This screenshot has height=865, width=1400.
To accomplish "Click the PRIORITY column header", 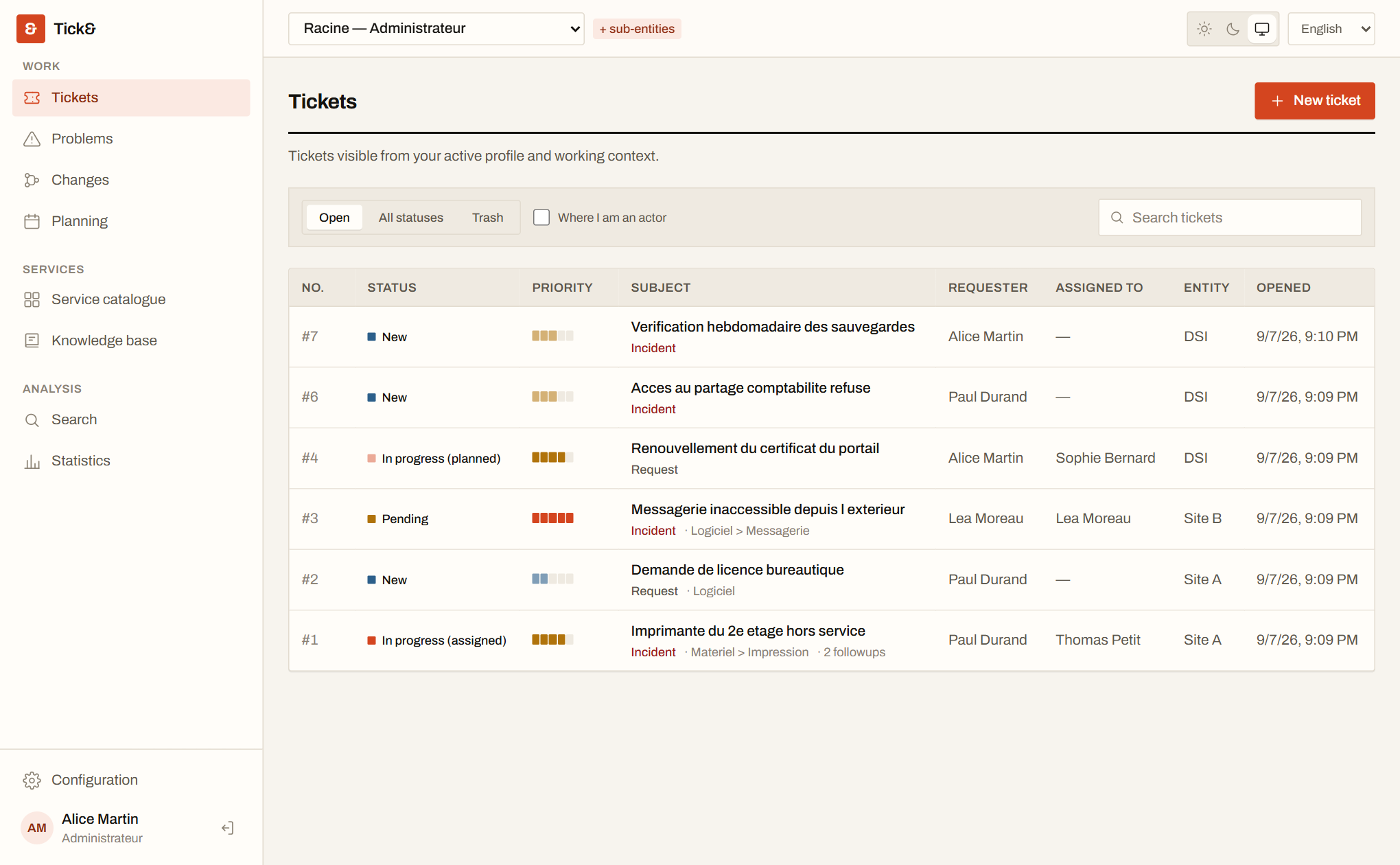I will pos(562,288).
